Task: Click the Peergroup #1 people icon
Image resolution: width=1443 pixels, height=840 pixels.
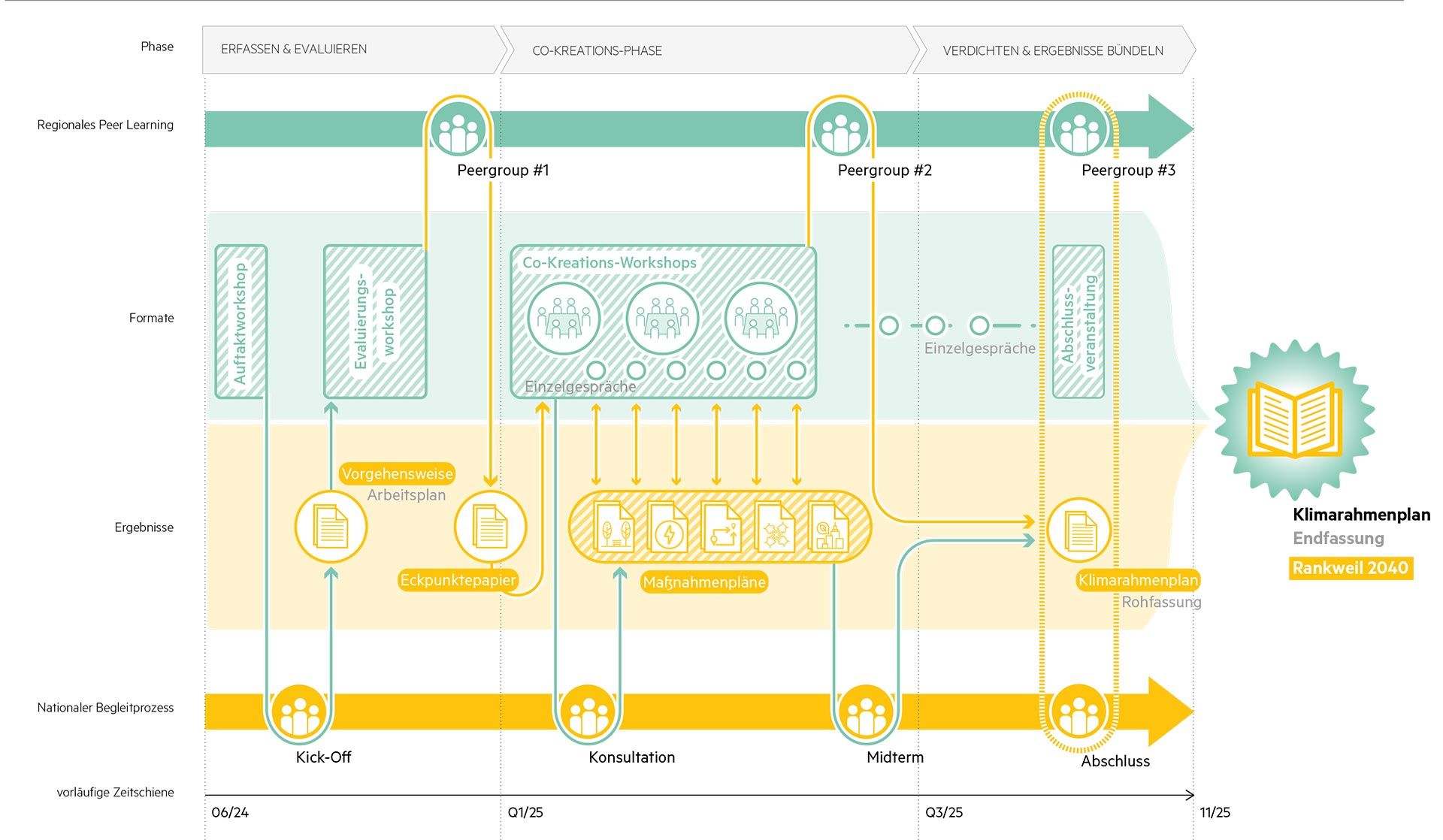Action: (458, 130)
